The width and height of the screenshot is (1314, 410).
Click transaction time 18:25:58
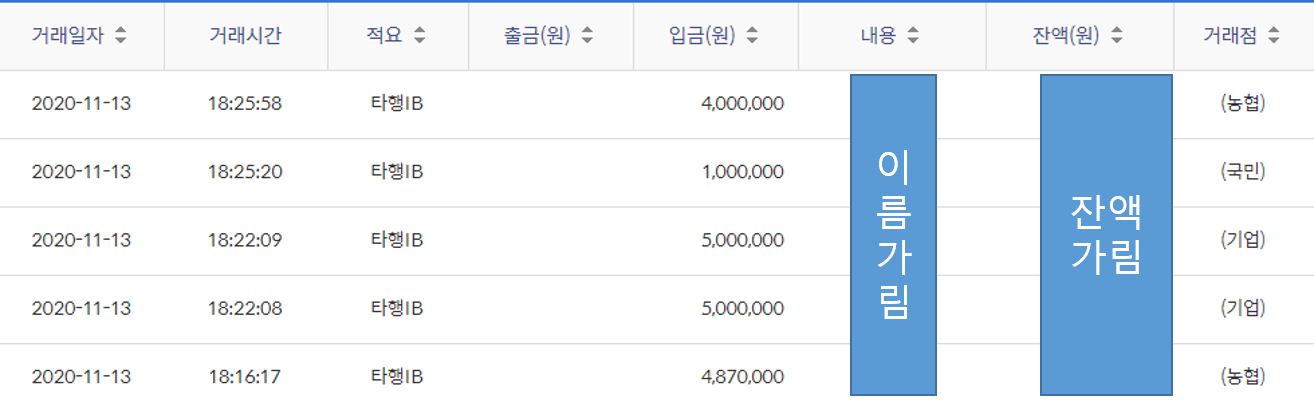click(245, 103)
